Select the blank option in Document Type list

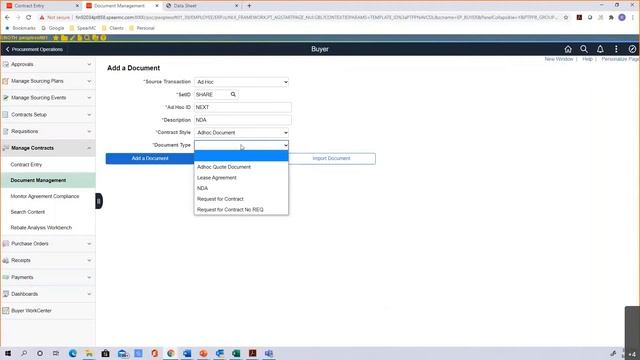click(x=241, y=156)
